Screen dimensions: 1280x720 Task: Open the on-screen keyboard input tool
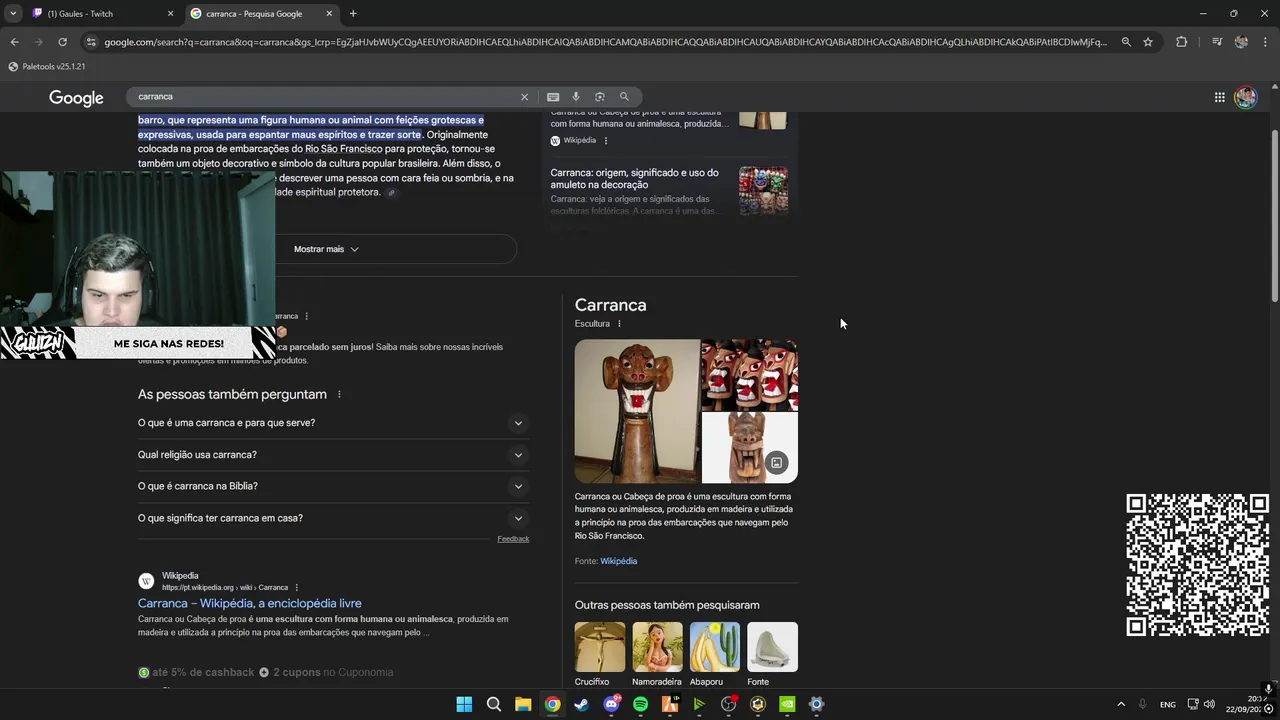coord(553,97)
